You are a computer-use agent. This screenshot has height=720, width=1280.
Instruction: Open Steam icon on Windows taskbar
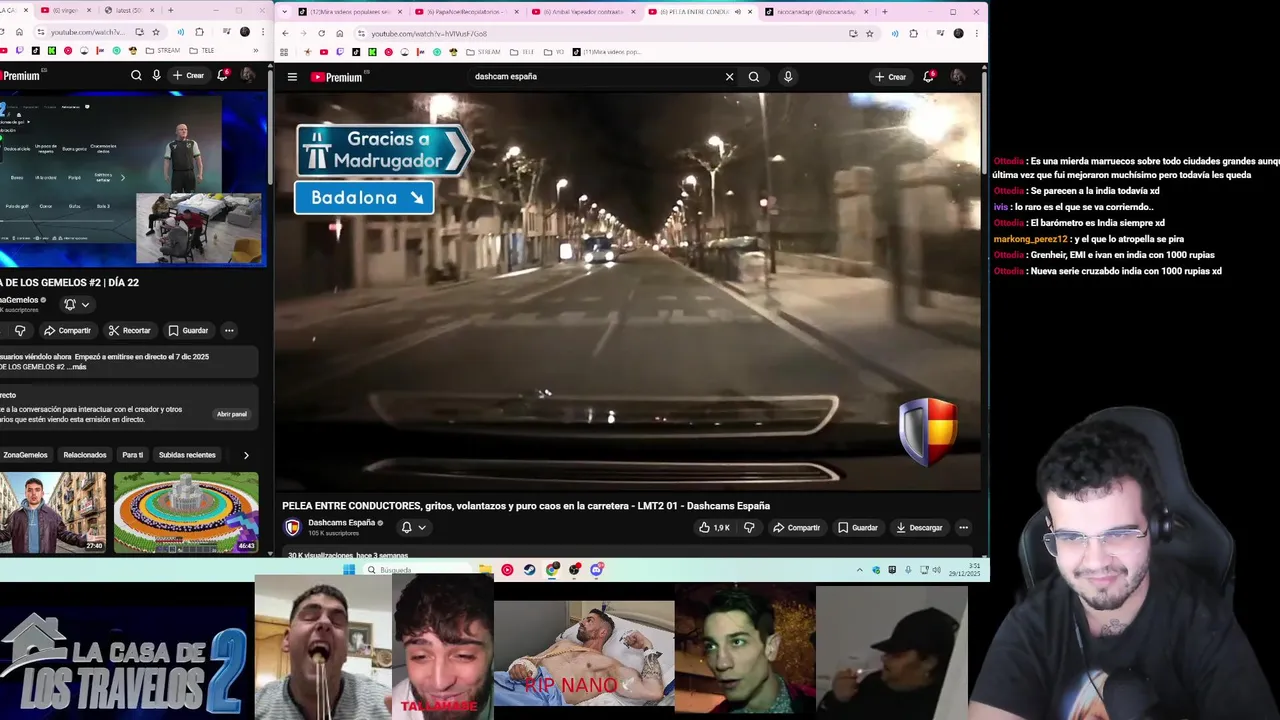pos(529,570)
